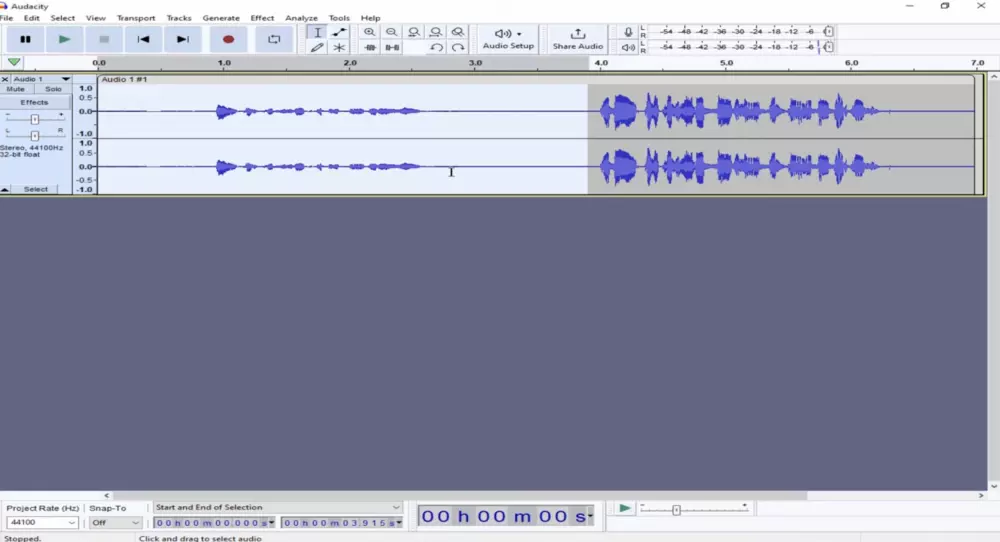Click the Play-at-speed green button
Image resolution: width=1000 pixels, height=542 pixels.
[624, 508]
